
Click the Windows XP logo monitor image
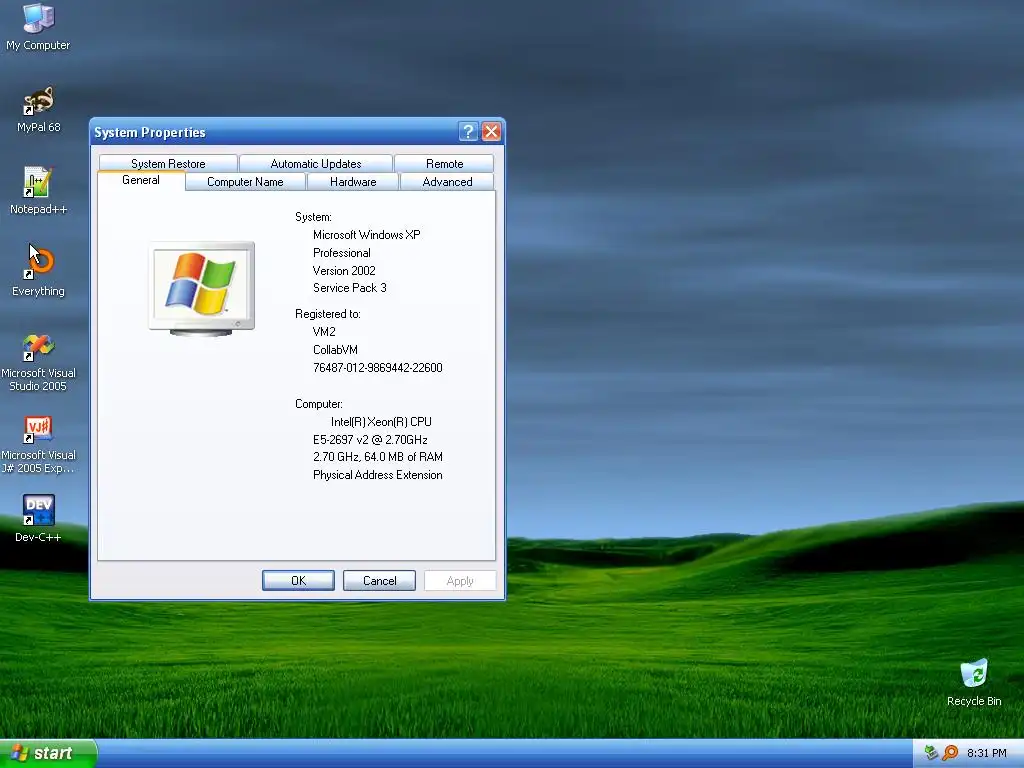(201, 289)
